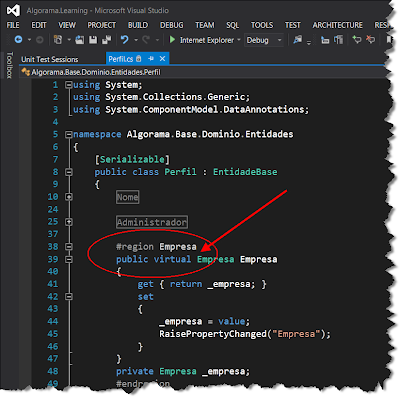
Task: Open the Undo history dropdown arrow
Action: click(x=136, y=40)
